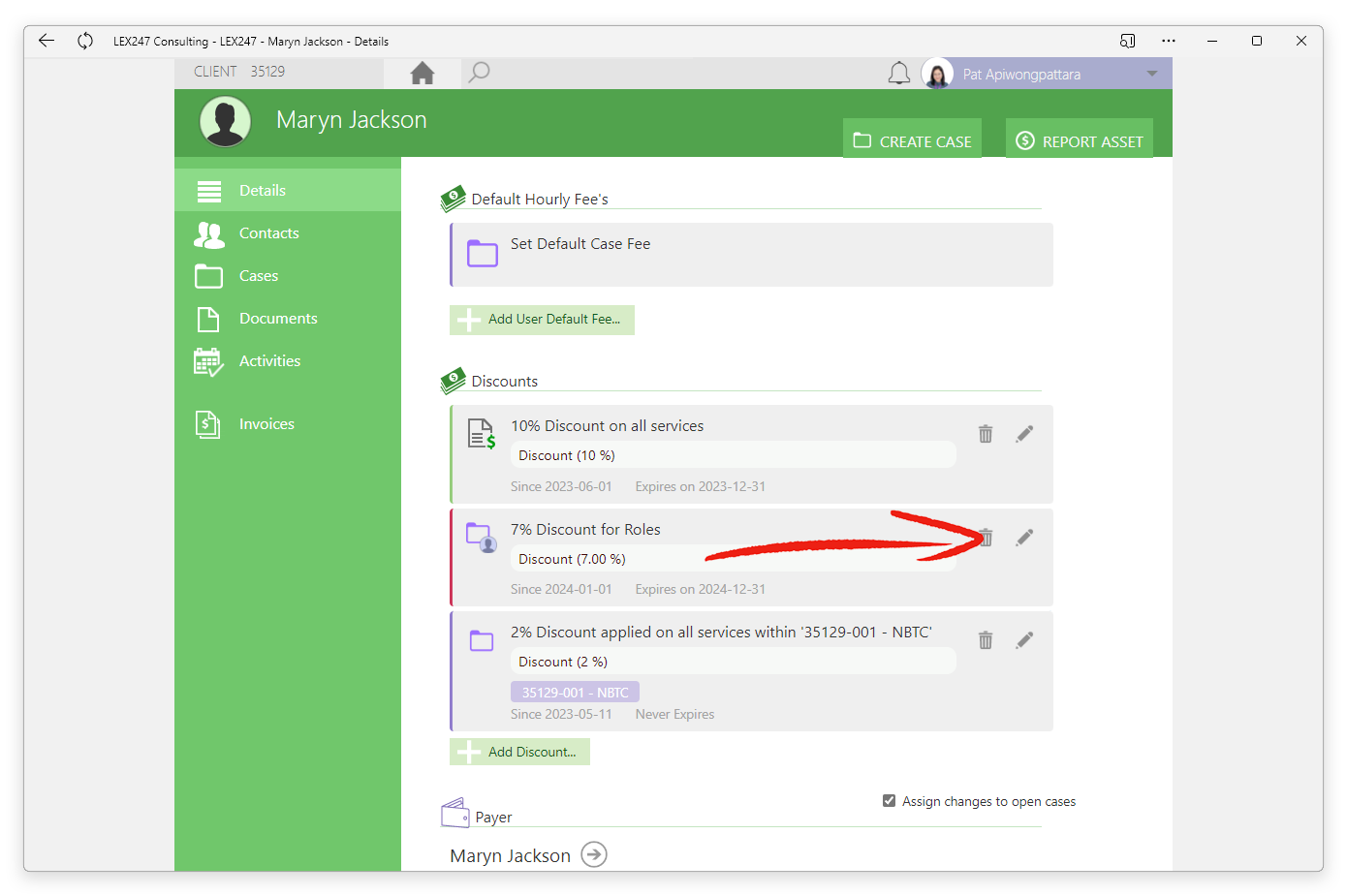The width and height of the screenshot is (1347, 896).
Task: Open Contacts in sidebar
Action: (288, 232)
